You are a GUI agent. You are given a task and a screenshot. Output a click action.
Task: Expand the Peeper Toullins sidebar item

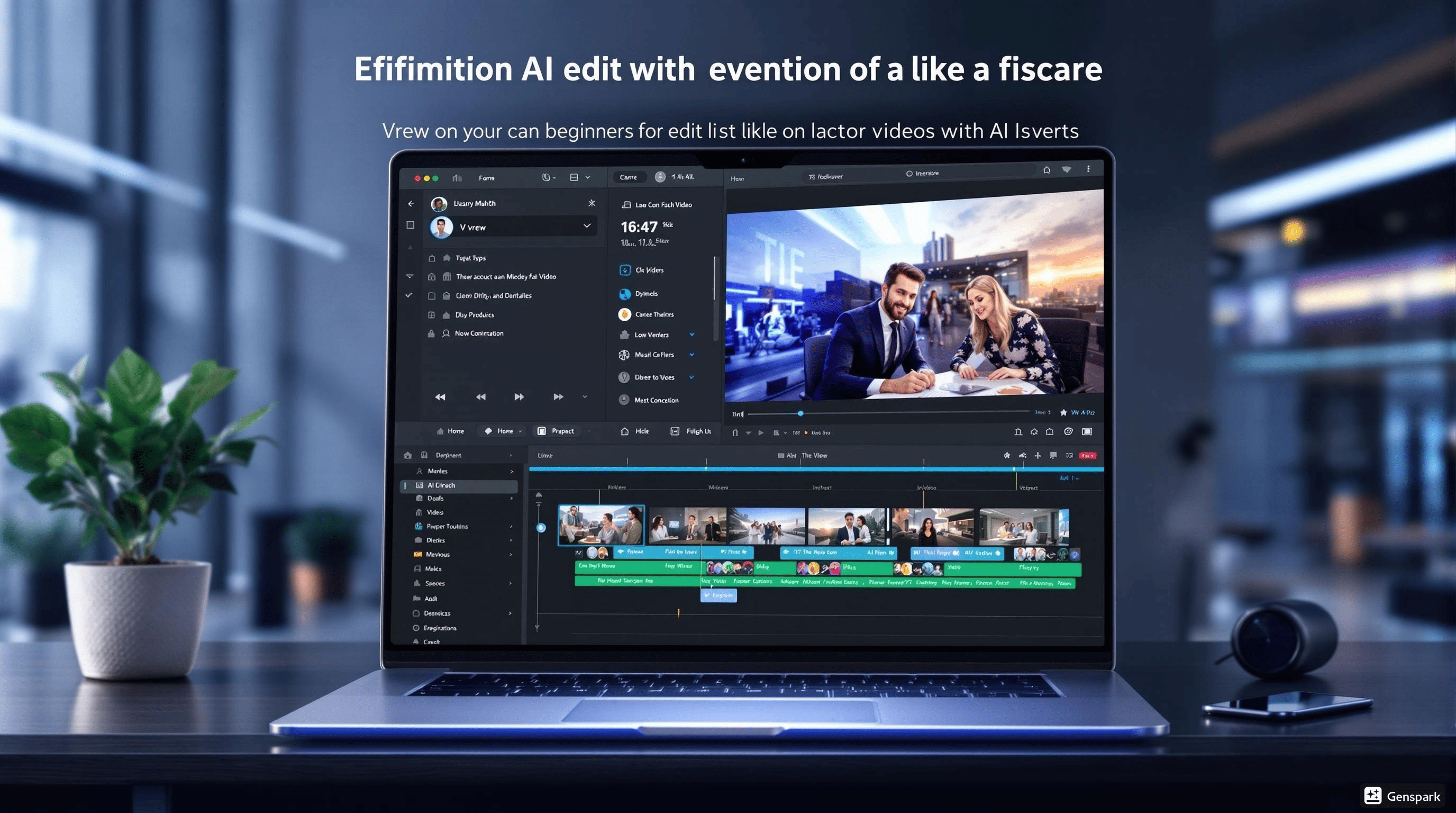[511, 526]
